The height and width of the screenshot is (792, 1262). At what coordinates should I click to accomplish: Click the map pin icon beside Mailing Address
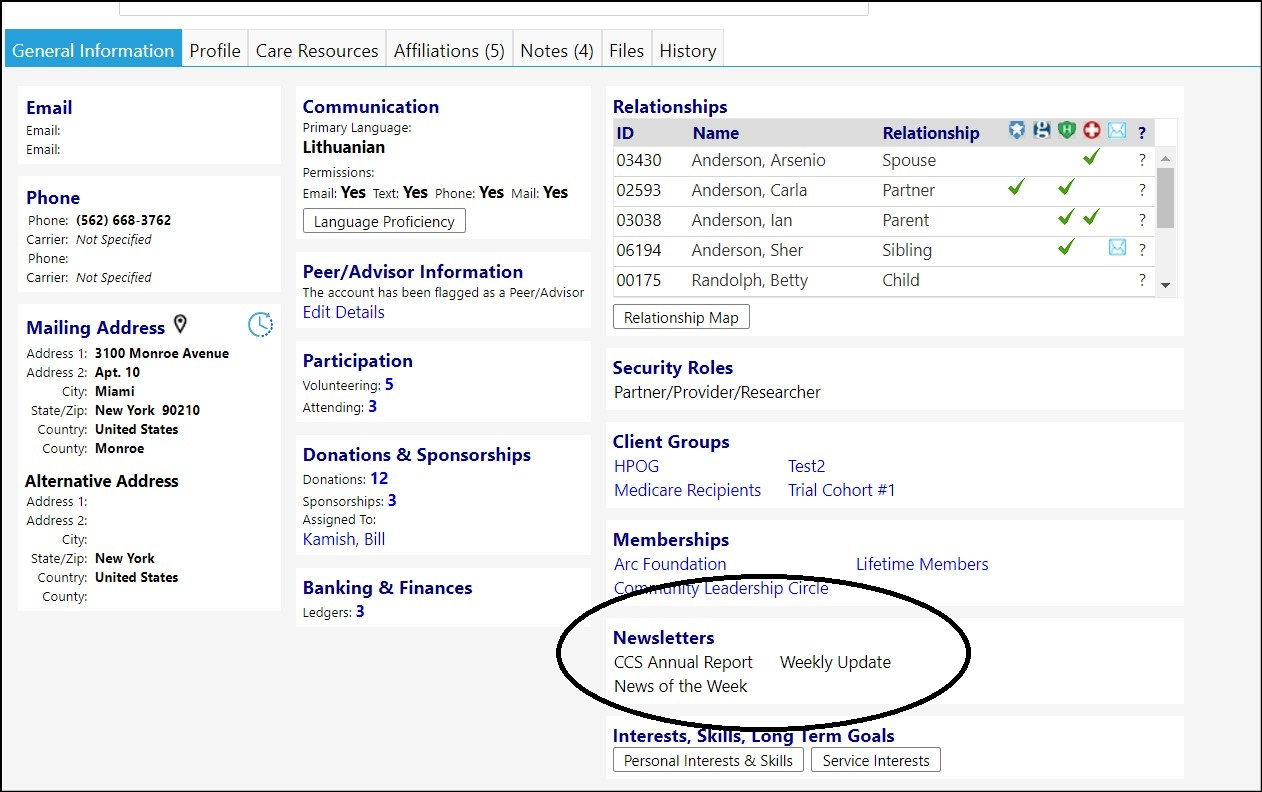[x=180, y=324]
